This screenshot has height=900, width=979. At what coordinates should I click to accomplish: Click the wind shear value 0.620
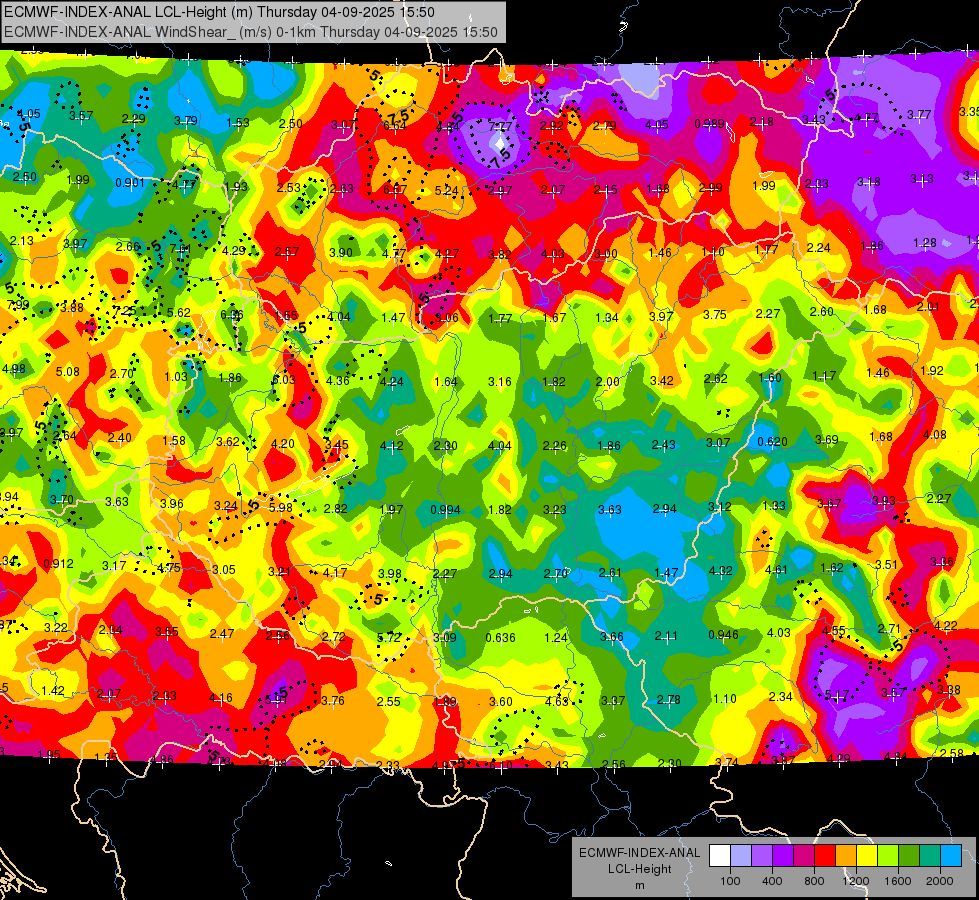point(772,442)
